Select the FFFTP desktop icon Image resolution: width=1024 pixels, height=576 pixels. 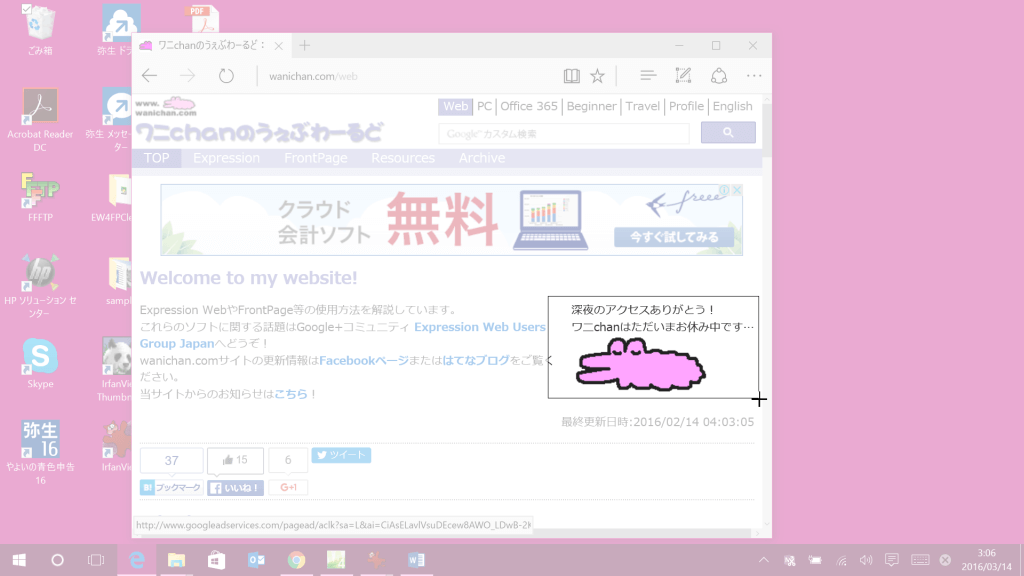click(40, 197)
